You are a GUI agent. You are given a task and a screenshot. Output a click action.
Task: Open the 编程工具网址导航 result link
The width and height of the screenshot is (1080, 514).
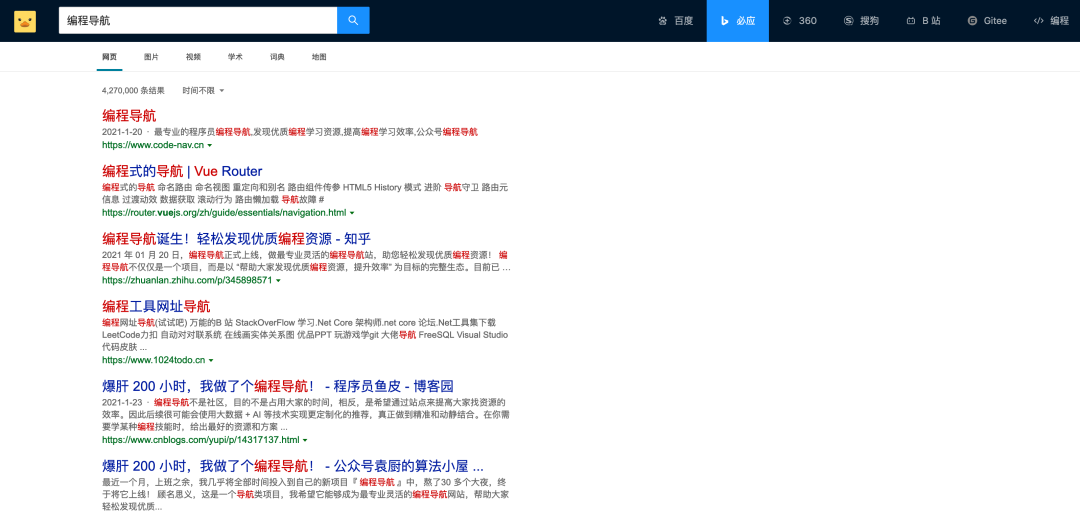pyautogui.click(x=156, y=306)
